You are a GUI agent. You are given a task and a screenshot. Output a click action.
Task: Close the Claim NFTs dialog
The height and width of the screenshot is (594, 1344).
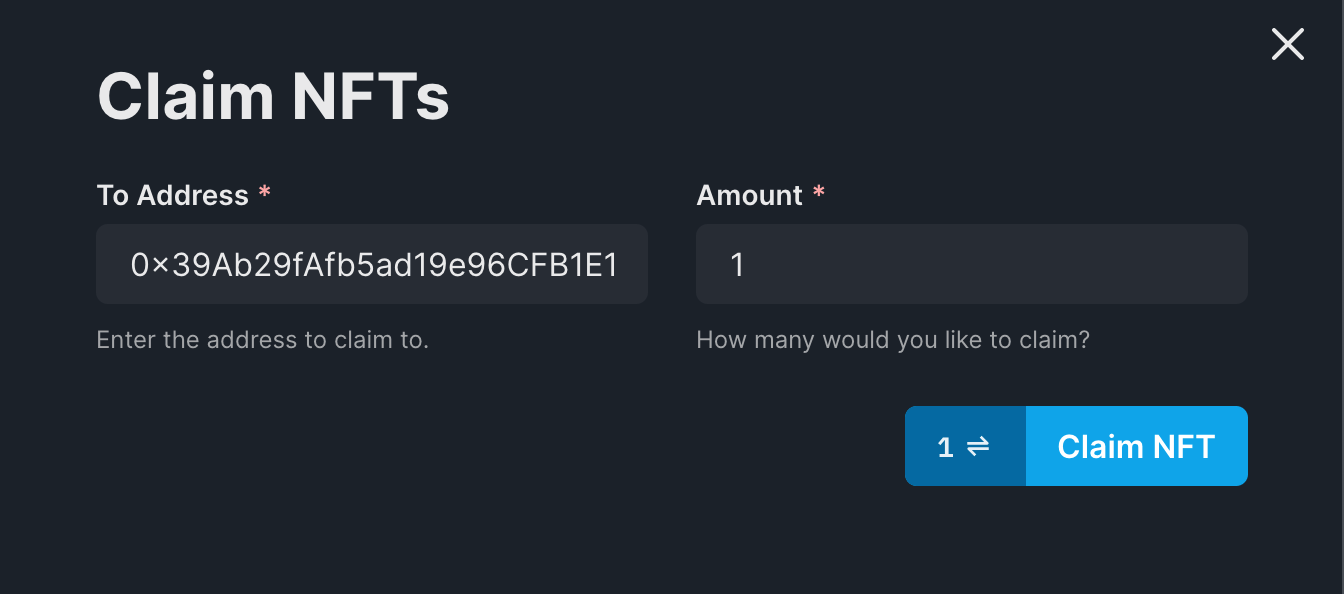tap(1287, 44)
